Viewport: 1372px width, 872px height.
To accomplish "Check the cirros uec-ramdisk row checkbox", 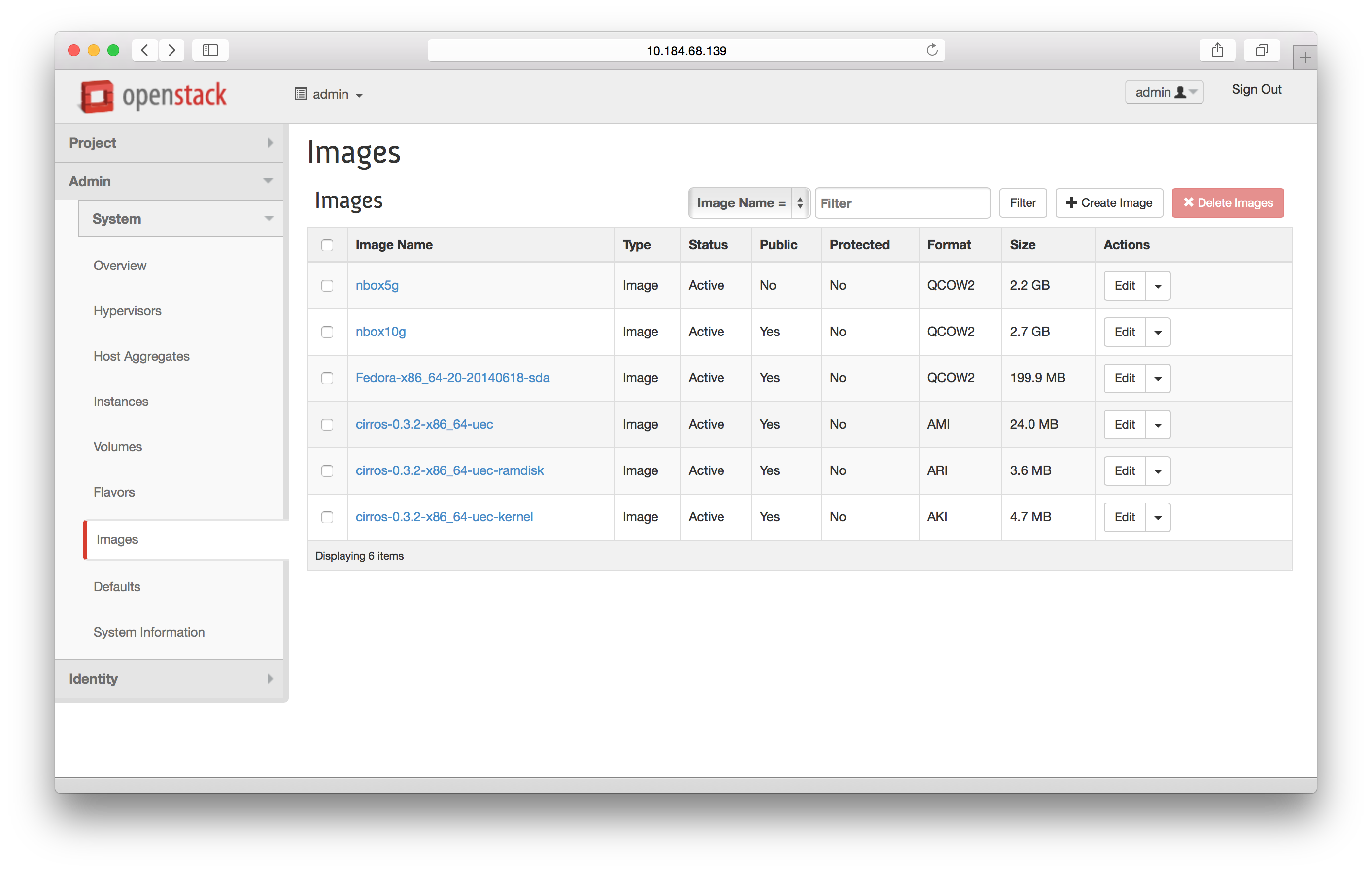I will tap(327, 470).
